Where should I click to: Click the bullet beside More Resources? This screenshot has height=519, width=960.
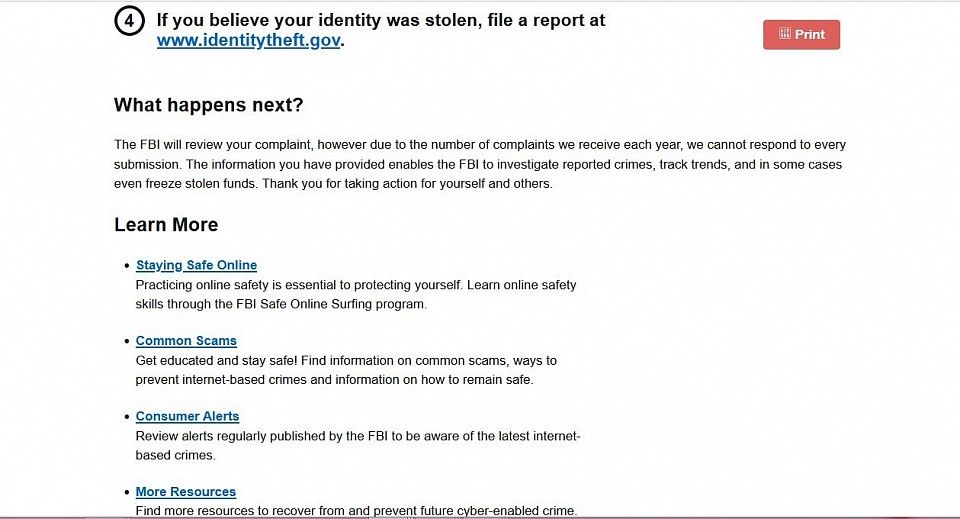(127, 492)
